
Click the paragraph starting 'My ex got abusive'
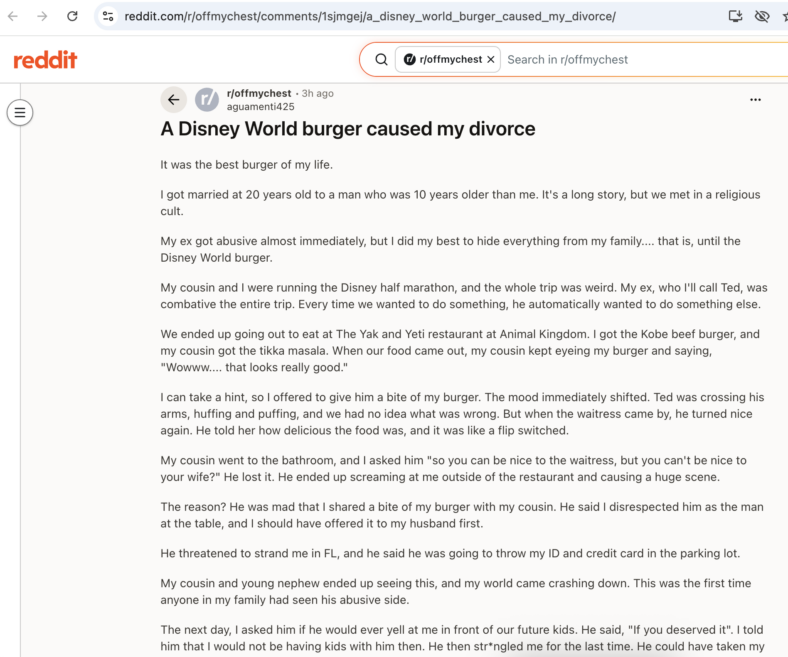450,249
